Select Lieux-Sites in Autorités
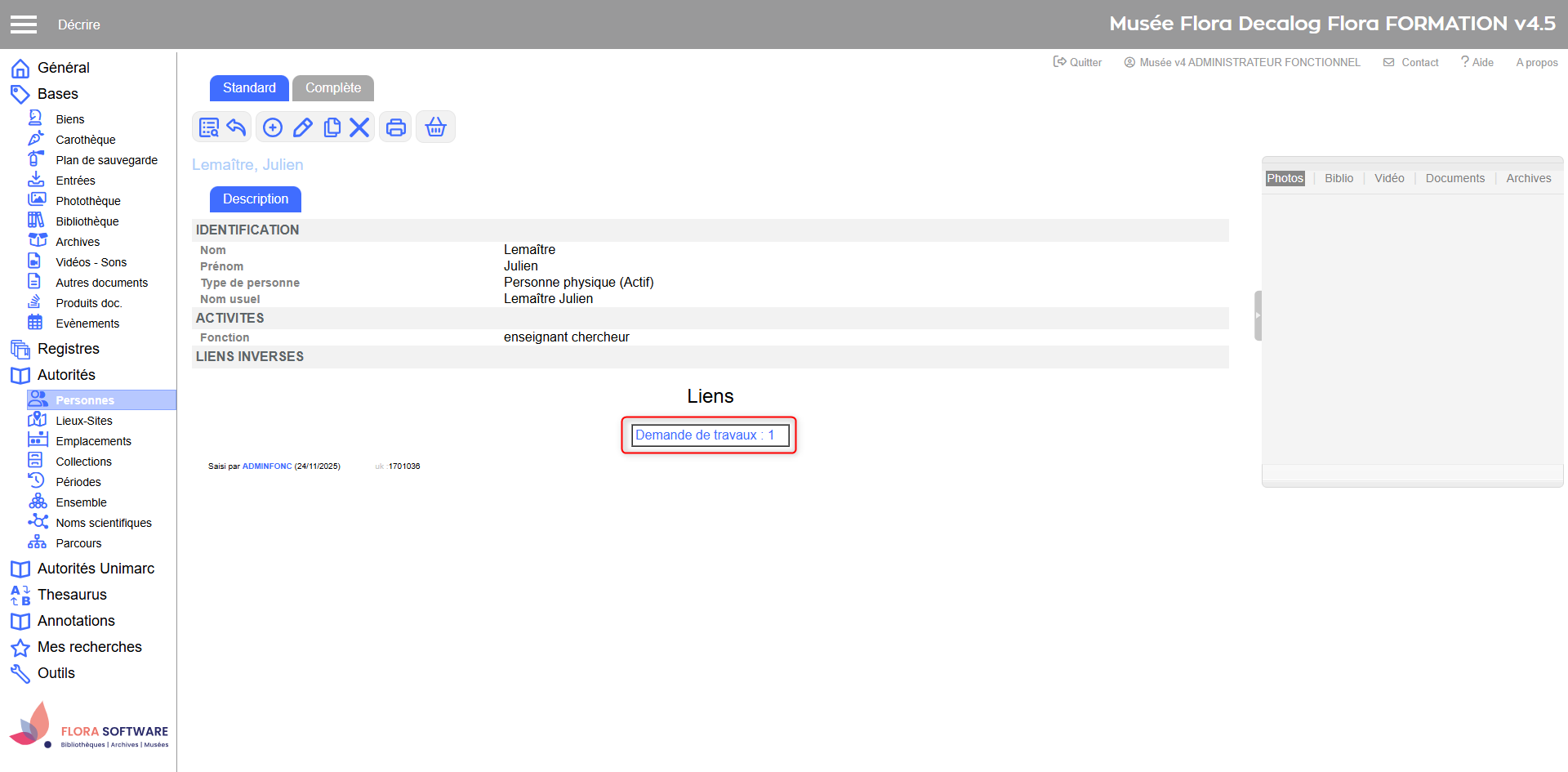The height and width of the screenshot is (772, 1568). click(x=83, y=421)
